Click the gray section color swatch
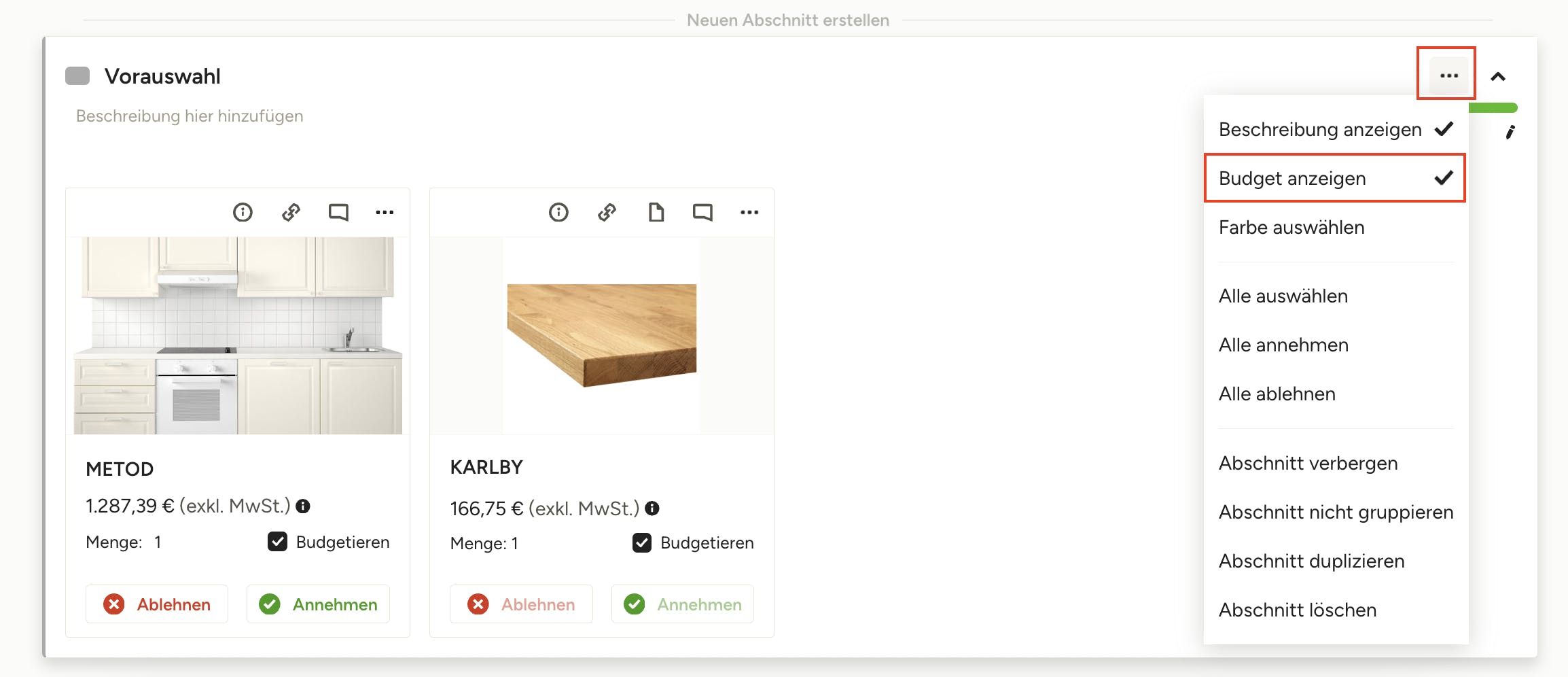The width and height of the screenshot is (1568, 677). coord(77,76)
